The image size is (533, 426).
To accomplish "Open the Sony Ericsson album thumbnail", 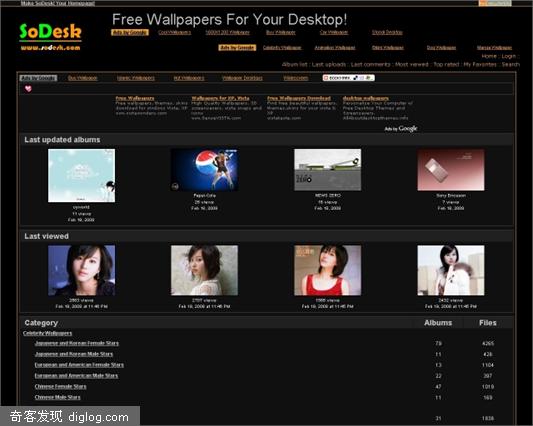I will click(x=451, y=170).
